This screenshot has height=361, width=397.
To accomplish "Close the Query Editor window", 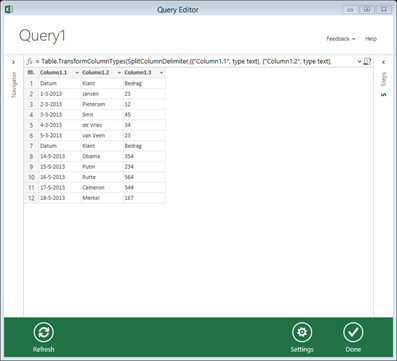I will (x=384, y=10).
